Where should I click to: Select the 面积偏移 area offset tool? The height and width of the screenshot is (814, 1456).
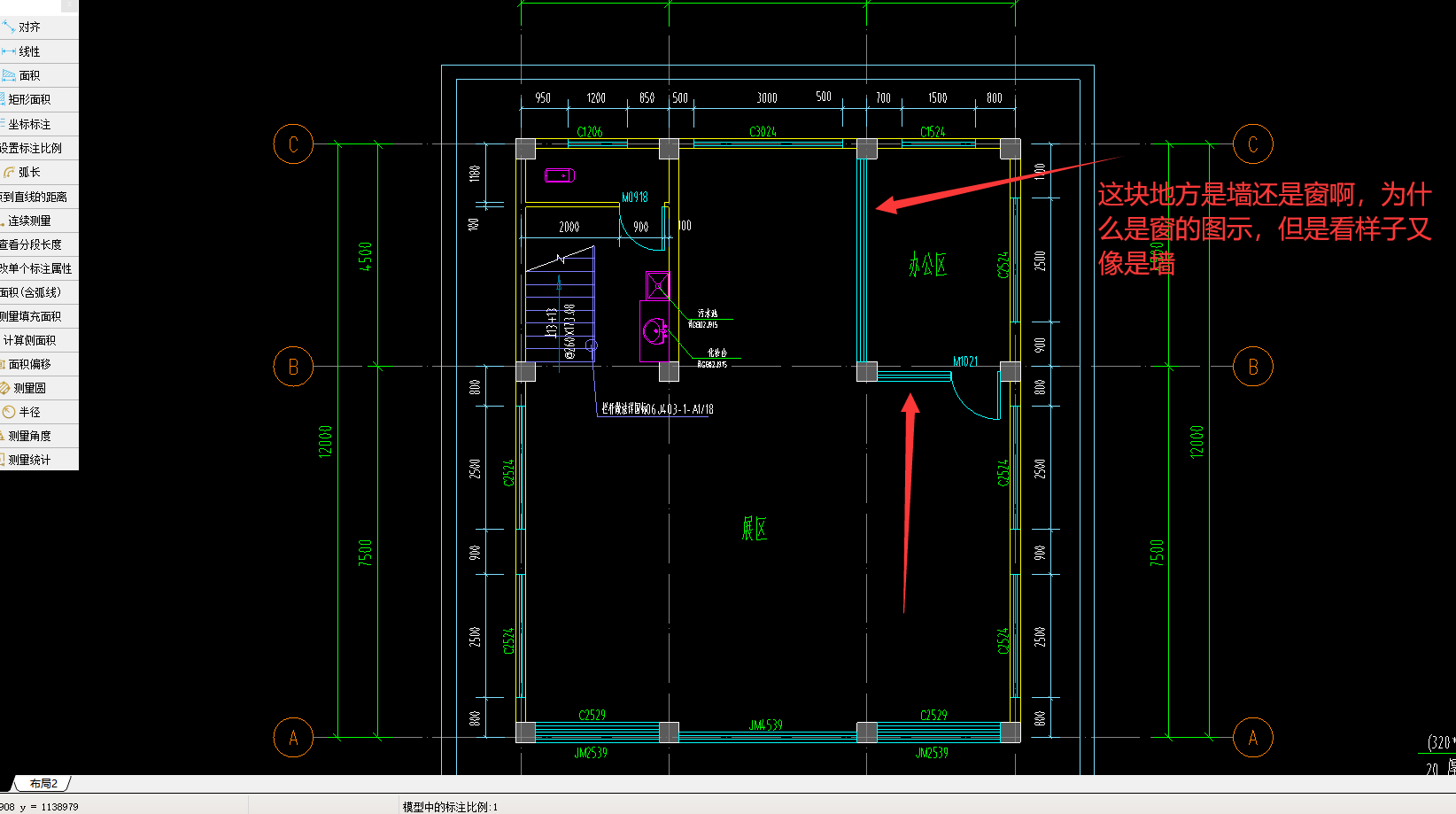point(39,364)
